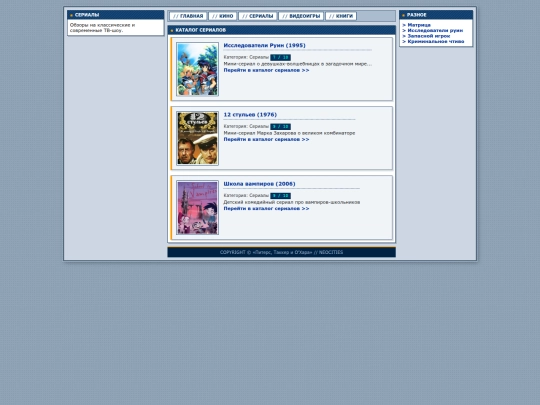
Task: Click the description about девушках-волшебницах
Action: click(298, 64)
